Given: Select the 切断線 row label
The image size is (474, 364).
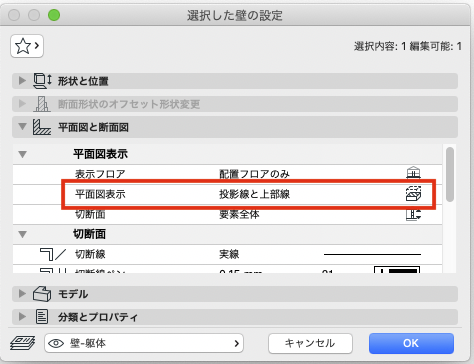Looking at the screenshot, I should tap(90, 254).
